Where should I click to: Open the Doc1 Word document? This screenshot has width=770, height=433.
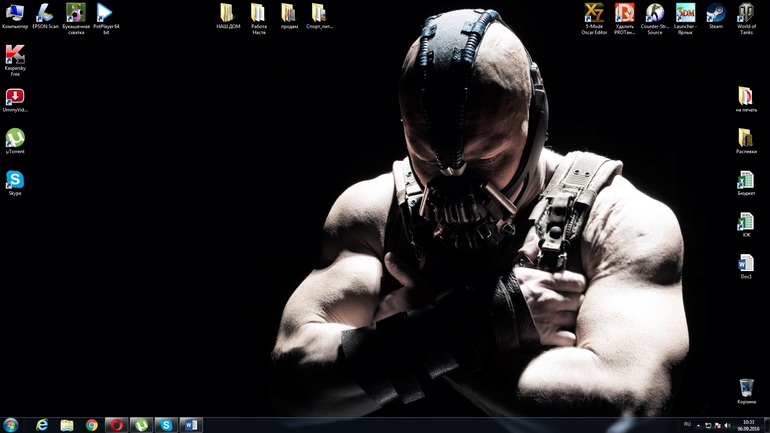pyautogui.click(x=746, y=263)
